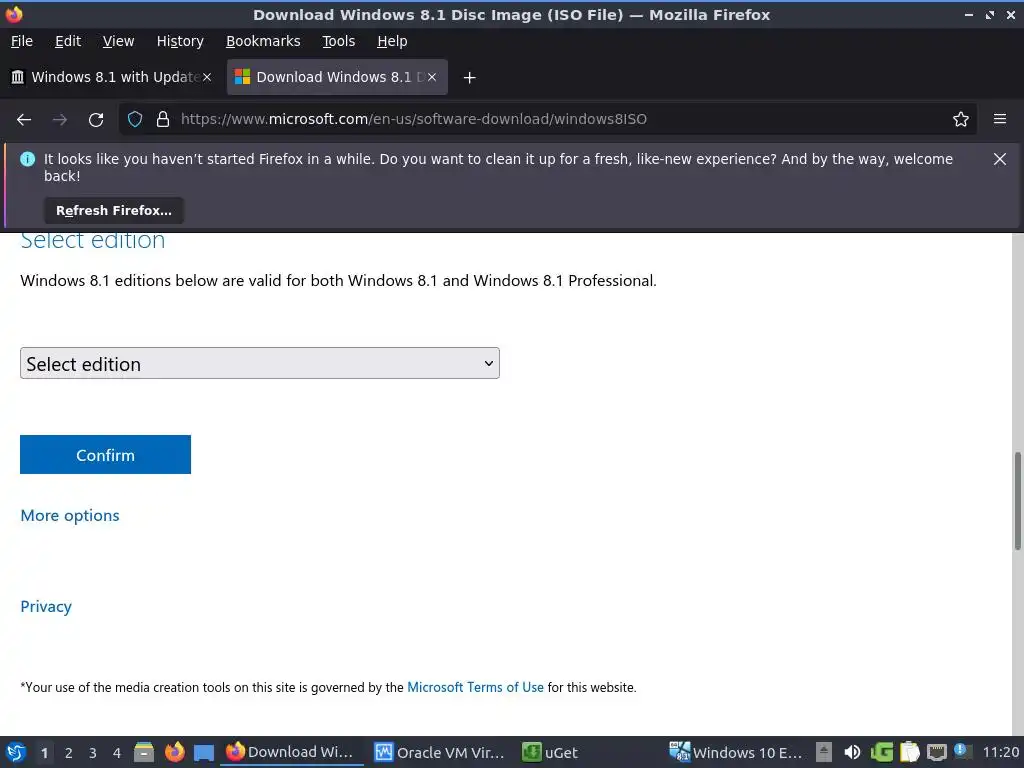Launch Firefox from the taskbar quick launcher
This screenshot has height=768, width=1024.
[174, 752]
